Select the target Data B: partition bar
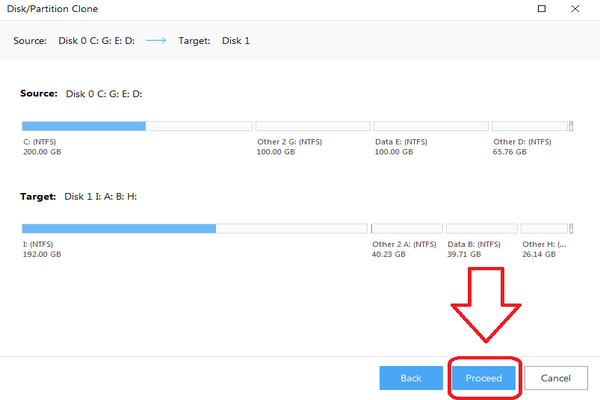 480,229
